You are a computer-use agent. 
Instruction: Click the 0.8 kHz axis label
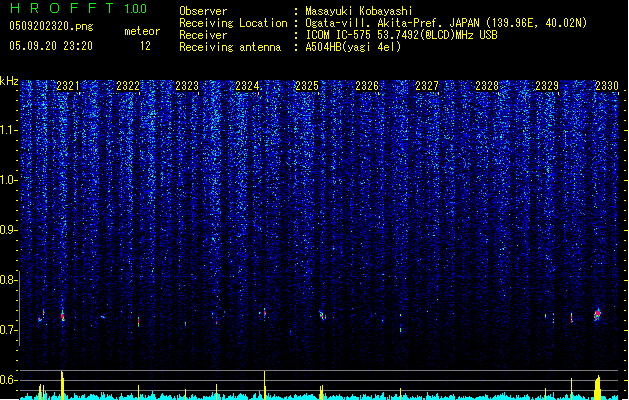point(8,280)
